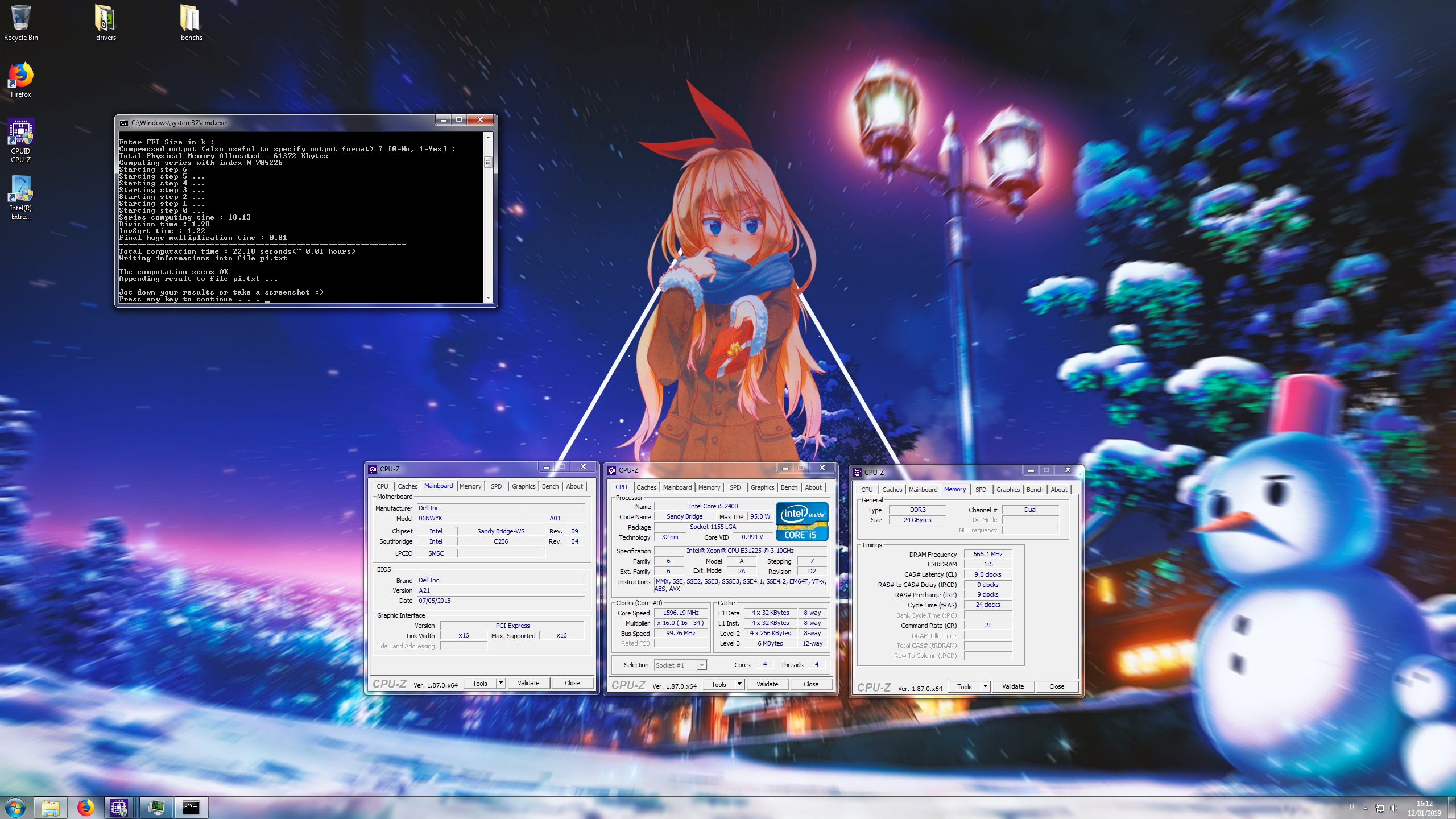Open the Socket #1 selection dropdown

(680, 665)
